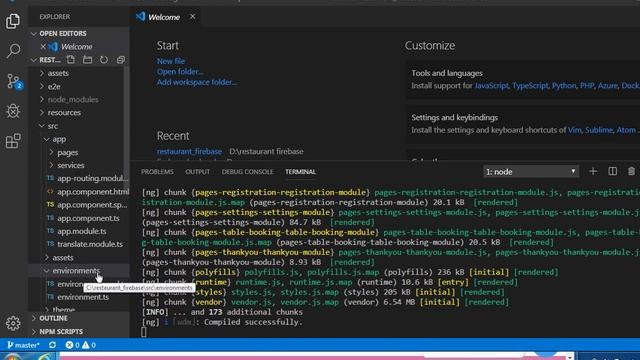This screenshot has height=360, width=640.
Task: Click the JavaScript language support link
Action: click(x=491, y=85)
